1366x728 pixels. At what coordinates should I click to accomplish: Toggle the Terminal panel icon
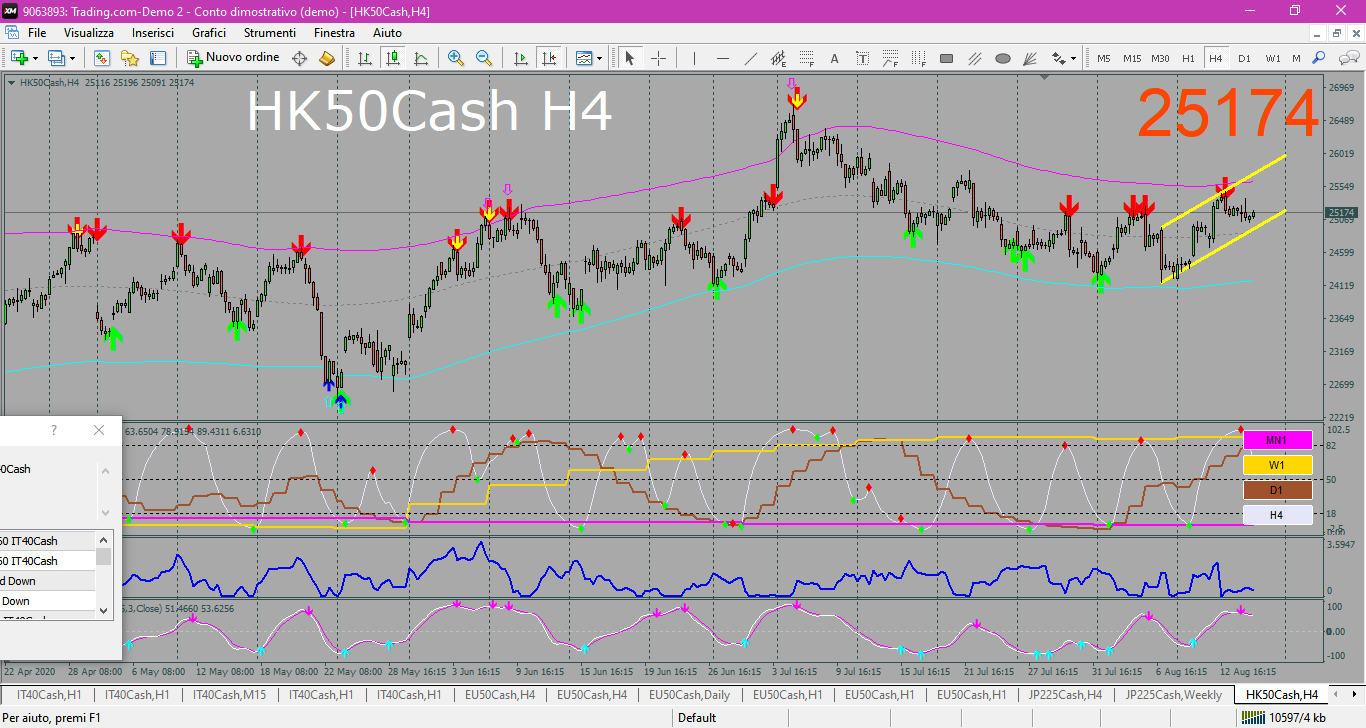tap(158, 58)
